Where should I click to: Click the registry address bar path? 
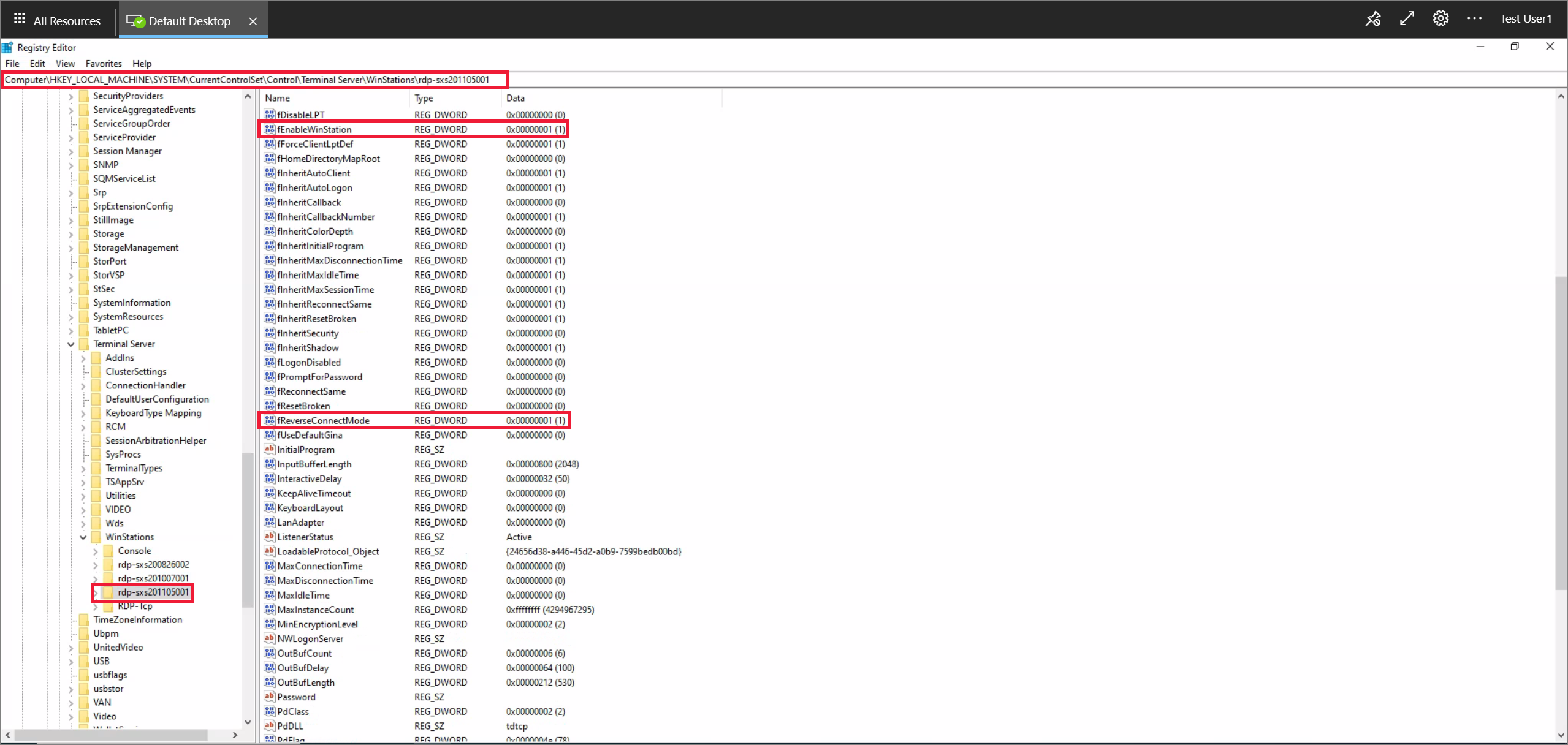[x=256, y=79]
